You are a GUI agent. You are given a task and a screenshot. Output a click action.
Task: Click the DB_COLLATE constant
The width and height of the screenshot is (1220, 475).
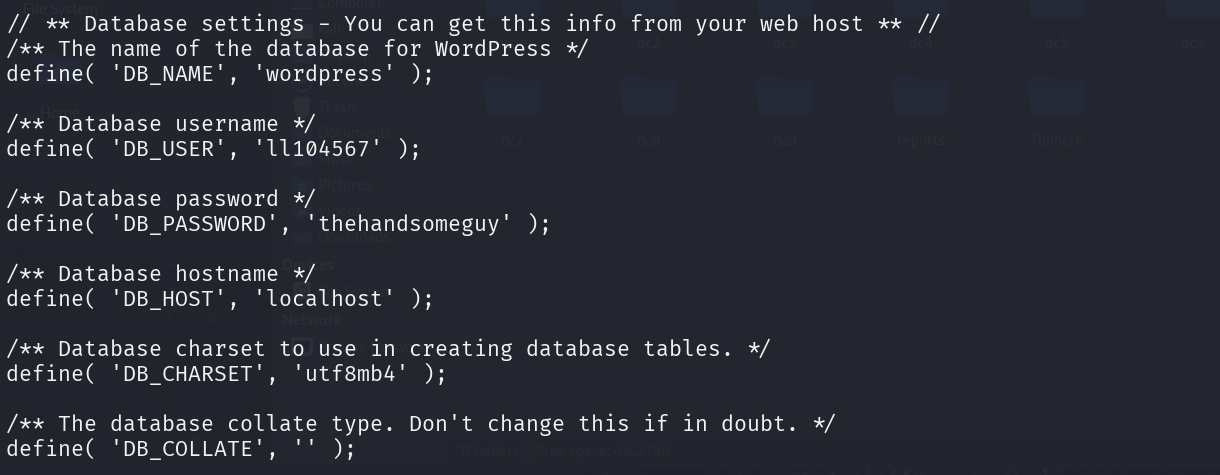188,449
